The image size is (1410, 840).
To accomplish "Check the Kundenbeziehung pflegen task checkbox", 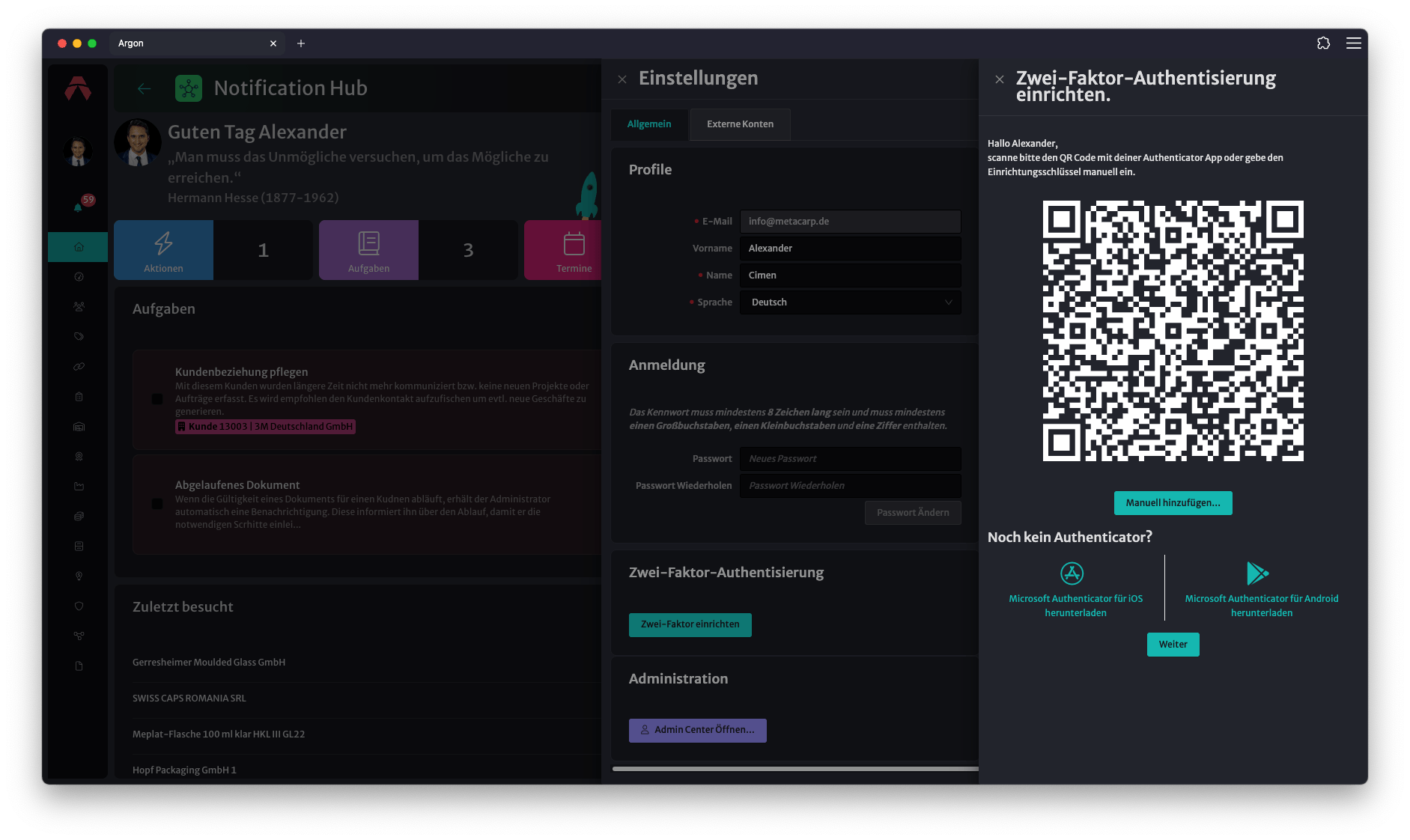I will (157, 399).
